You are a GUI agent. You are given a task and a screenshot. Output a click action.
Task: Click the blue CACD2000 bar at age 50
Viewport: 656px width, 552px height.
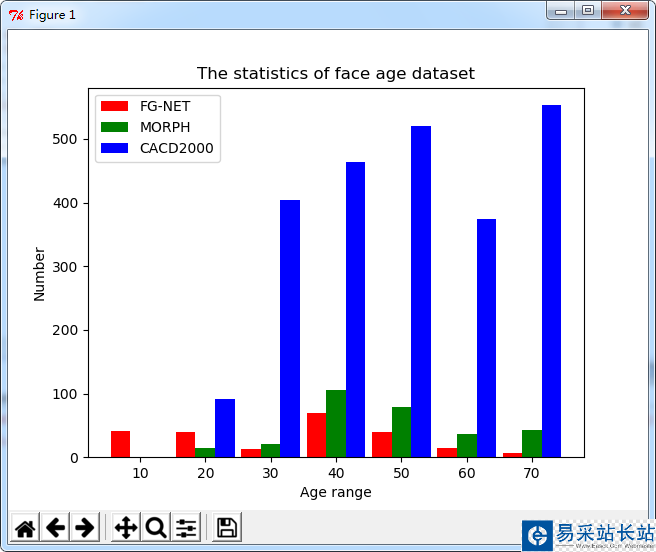[x=421, y=292]
